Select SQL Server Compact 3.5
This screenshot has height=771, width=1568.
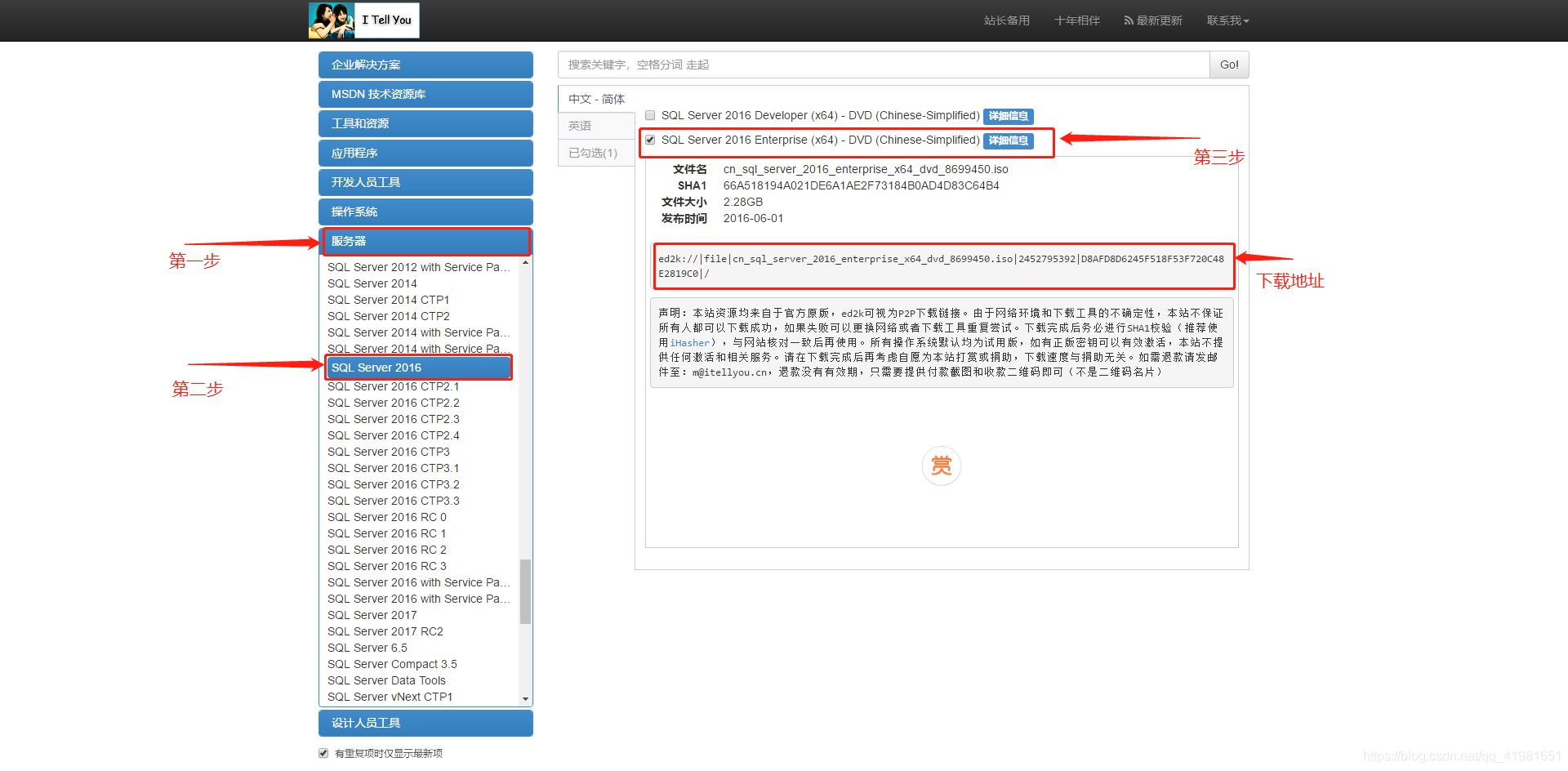point(392,664)
